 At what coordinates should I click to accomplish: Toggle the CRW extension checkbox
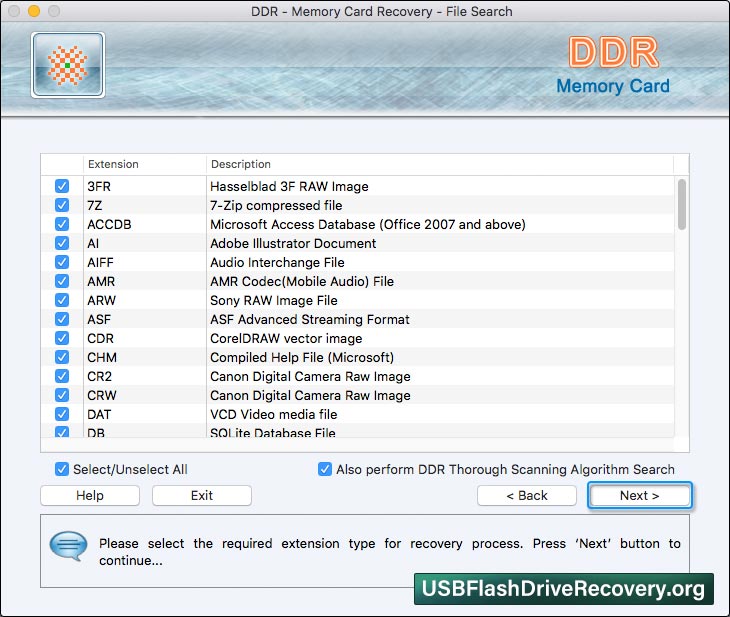[61, 395]
